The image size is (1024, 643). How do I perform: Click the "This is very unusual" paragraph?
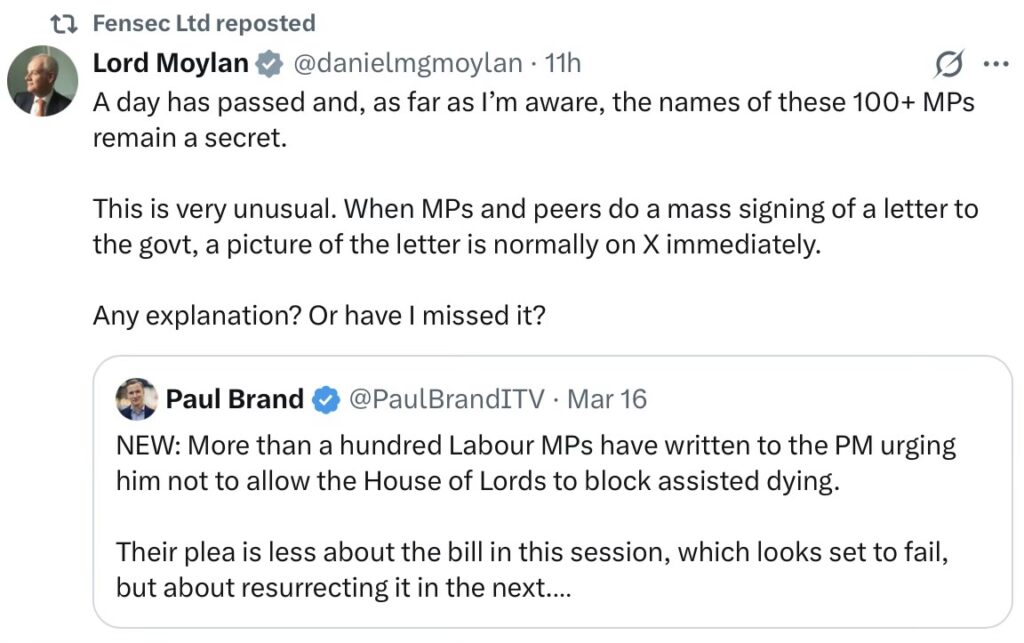pos(535,227)
